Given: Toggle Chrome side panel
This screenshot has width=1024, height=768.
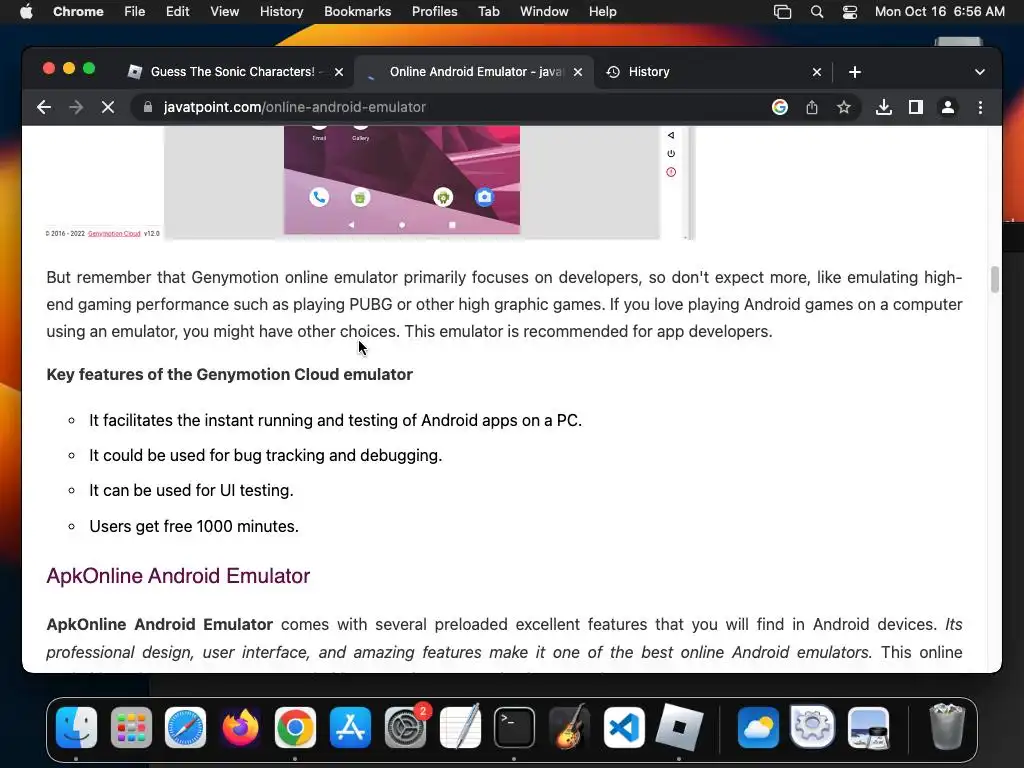Looking at the screenshot, I should point(916,107).
